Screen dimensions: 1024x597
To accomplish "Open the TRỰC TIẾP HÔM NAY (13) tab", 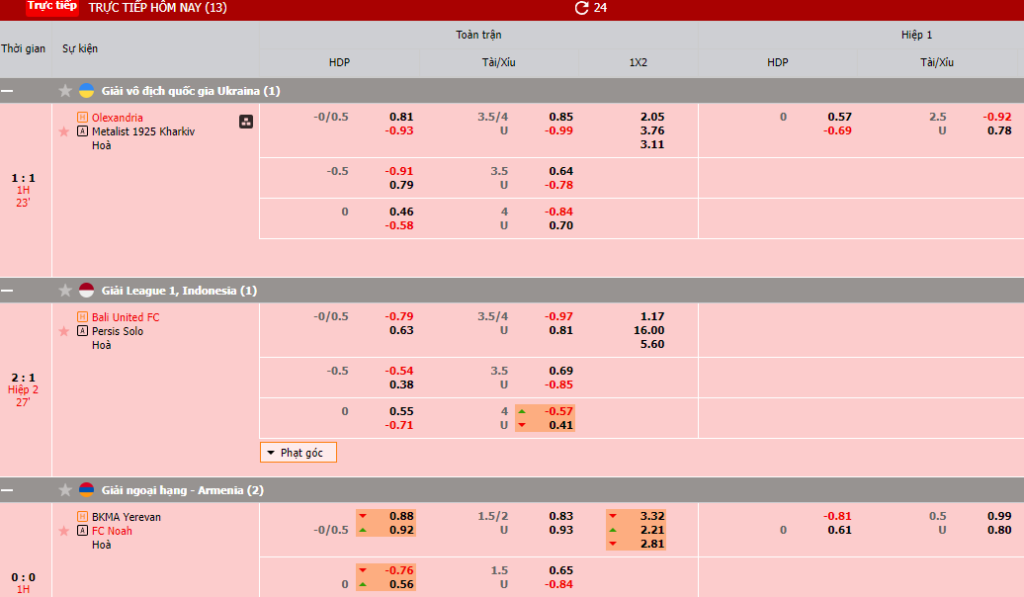I will point(157,8).
